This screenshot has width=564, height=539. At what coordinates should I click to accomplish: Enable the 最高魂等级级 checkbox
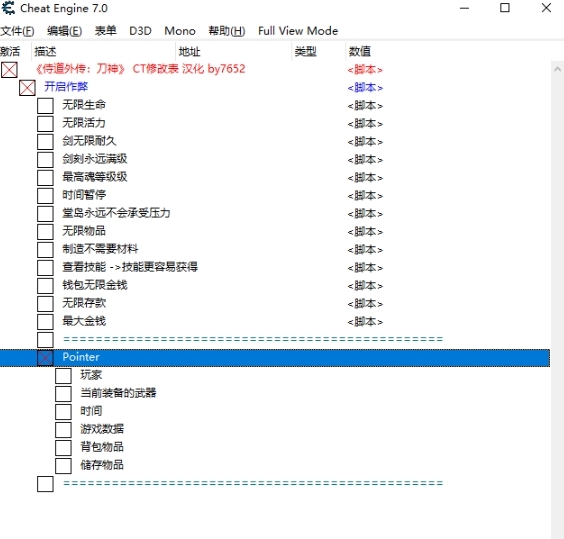tap(45, 177)
